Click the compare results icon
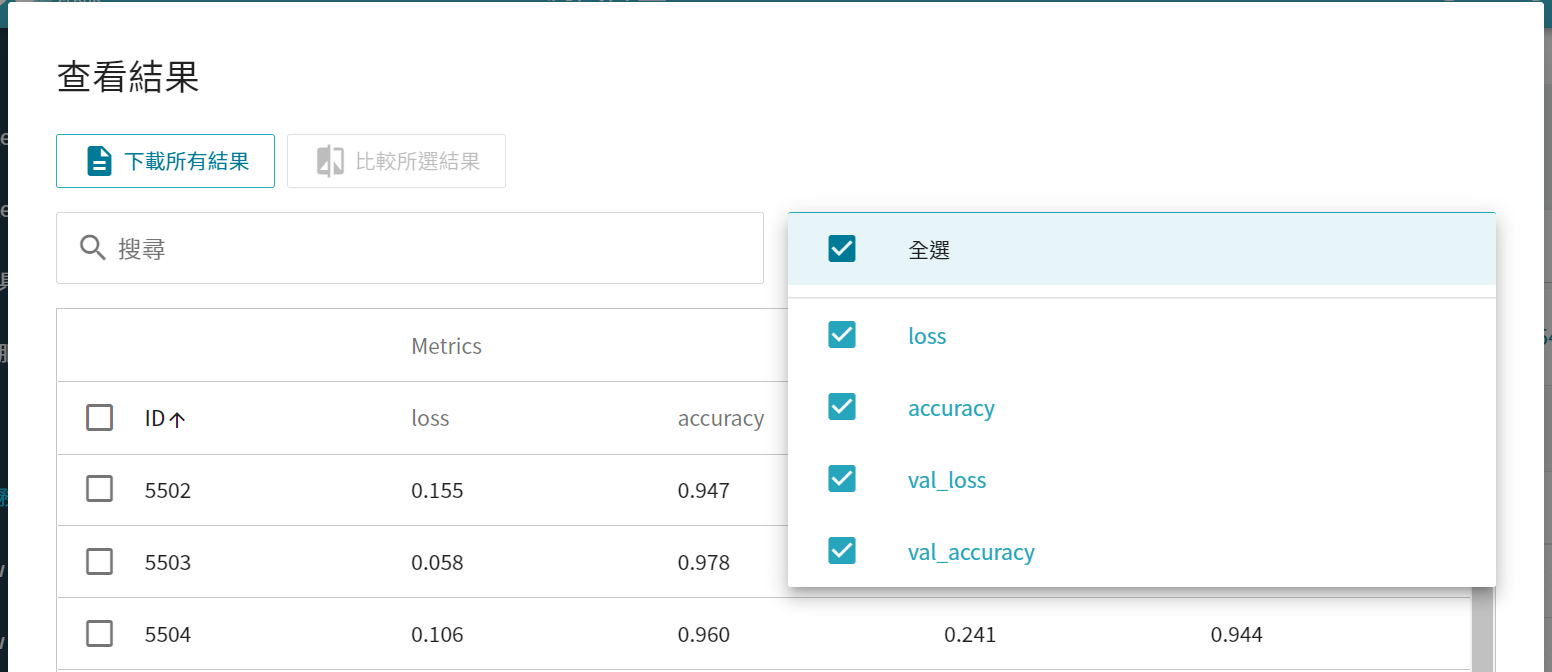1552x672 pixels. click(x=330, y=161)
